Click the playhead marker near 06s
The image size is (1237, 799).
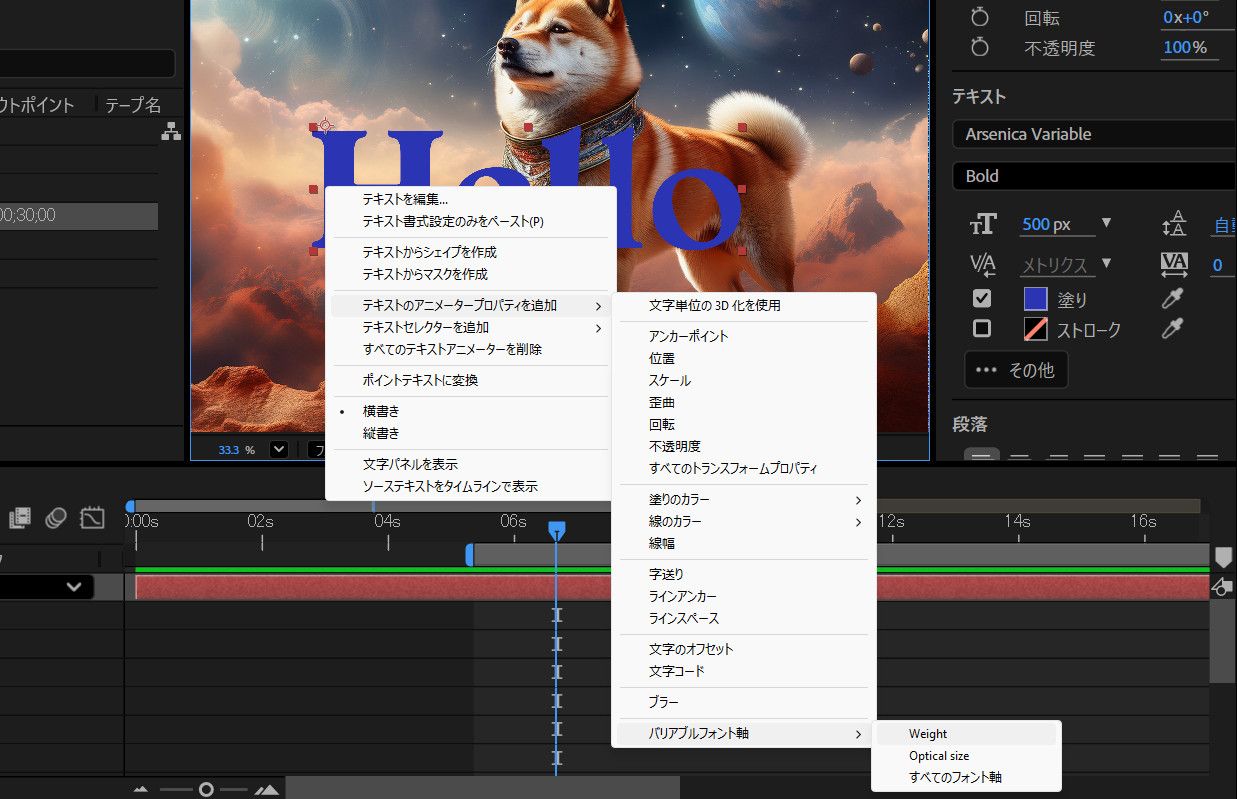click(x=557, y=528)
